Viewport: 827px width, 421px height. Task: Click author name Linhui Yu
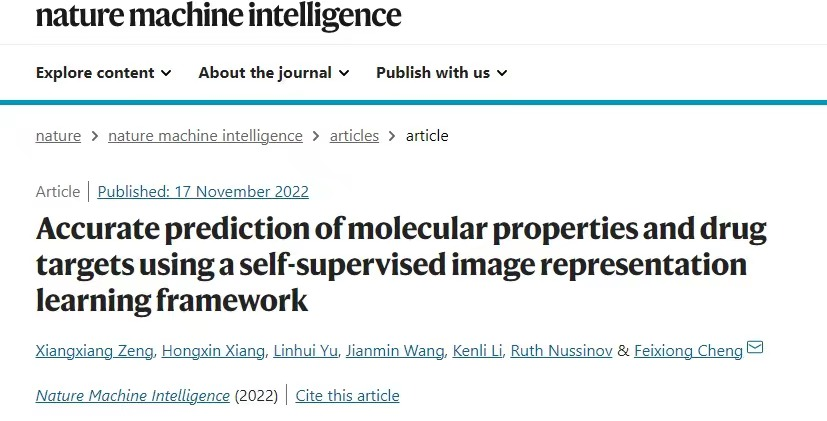click(x=308, y=350)
